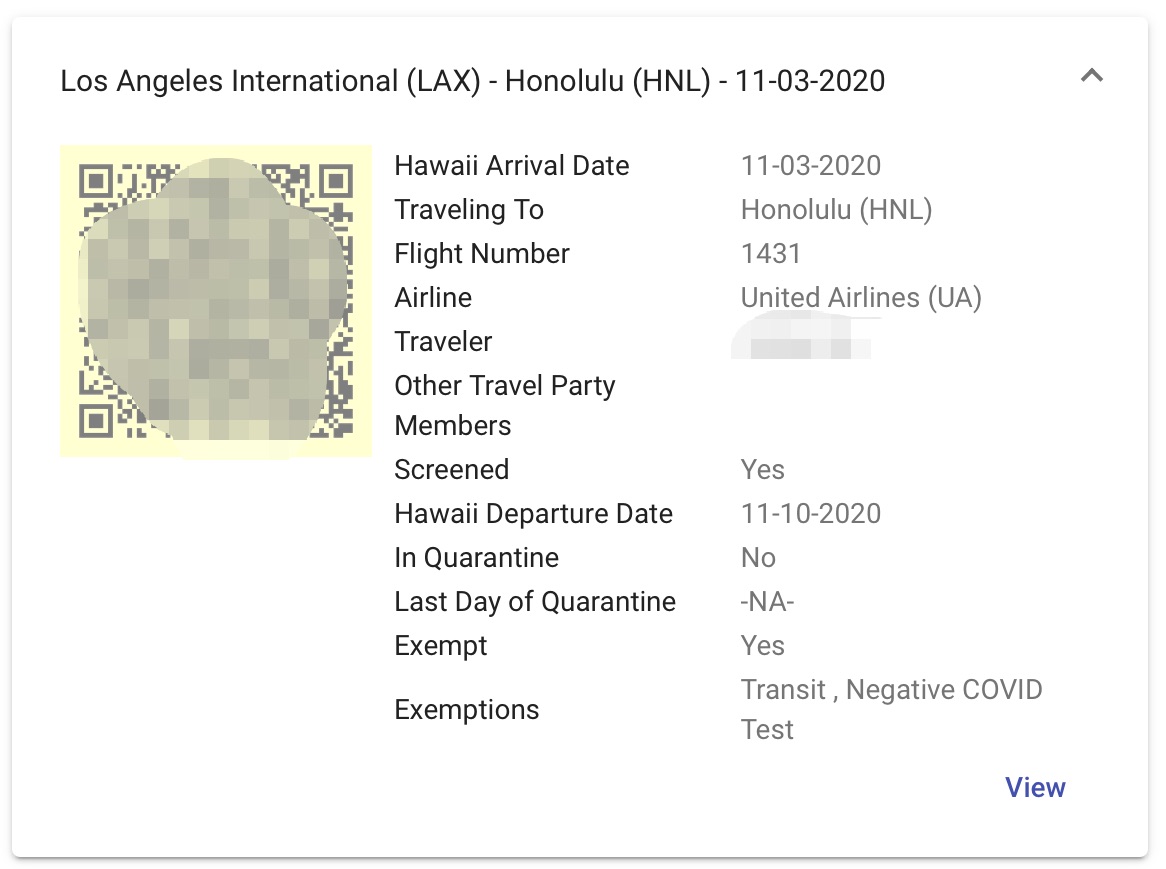The height and width of the screenshot is (869, 1166).
Task: Select the United Airlines (UA) value
Action: click(x=861, y=298)
